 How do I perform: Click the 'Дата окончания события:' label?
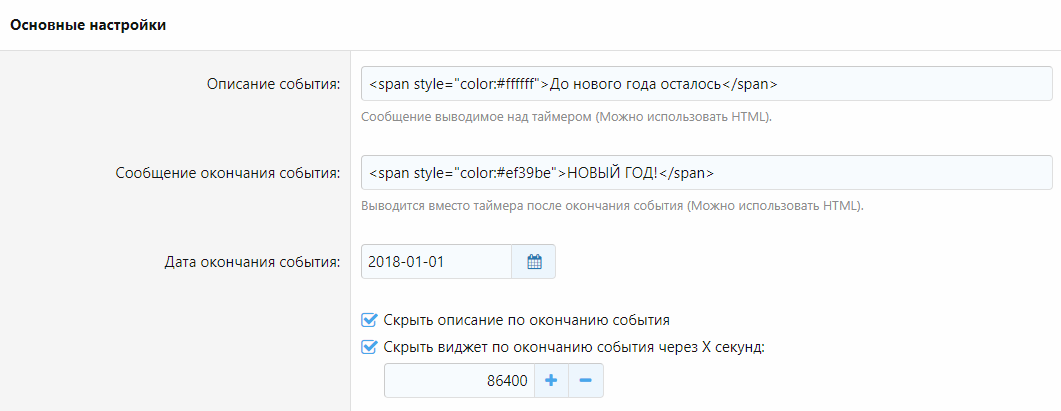coord(252,262)
